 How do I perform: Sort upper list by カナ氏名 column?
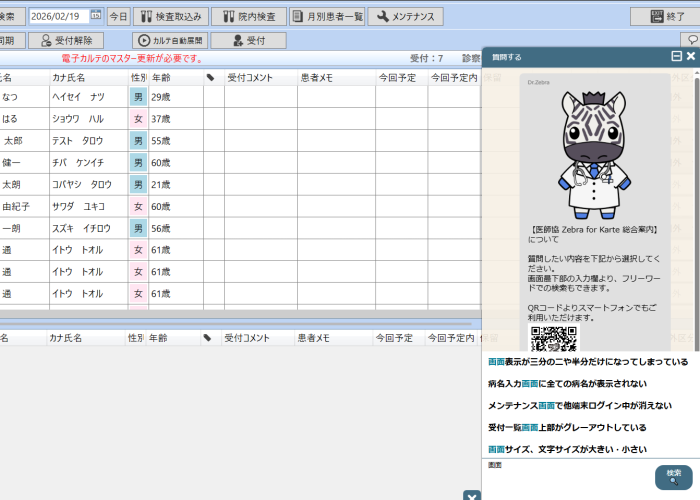(89, 78)
